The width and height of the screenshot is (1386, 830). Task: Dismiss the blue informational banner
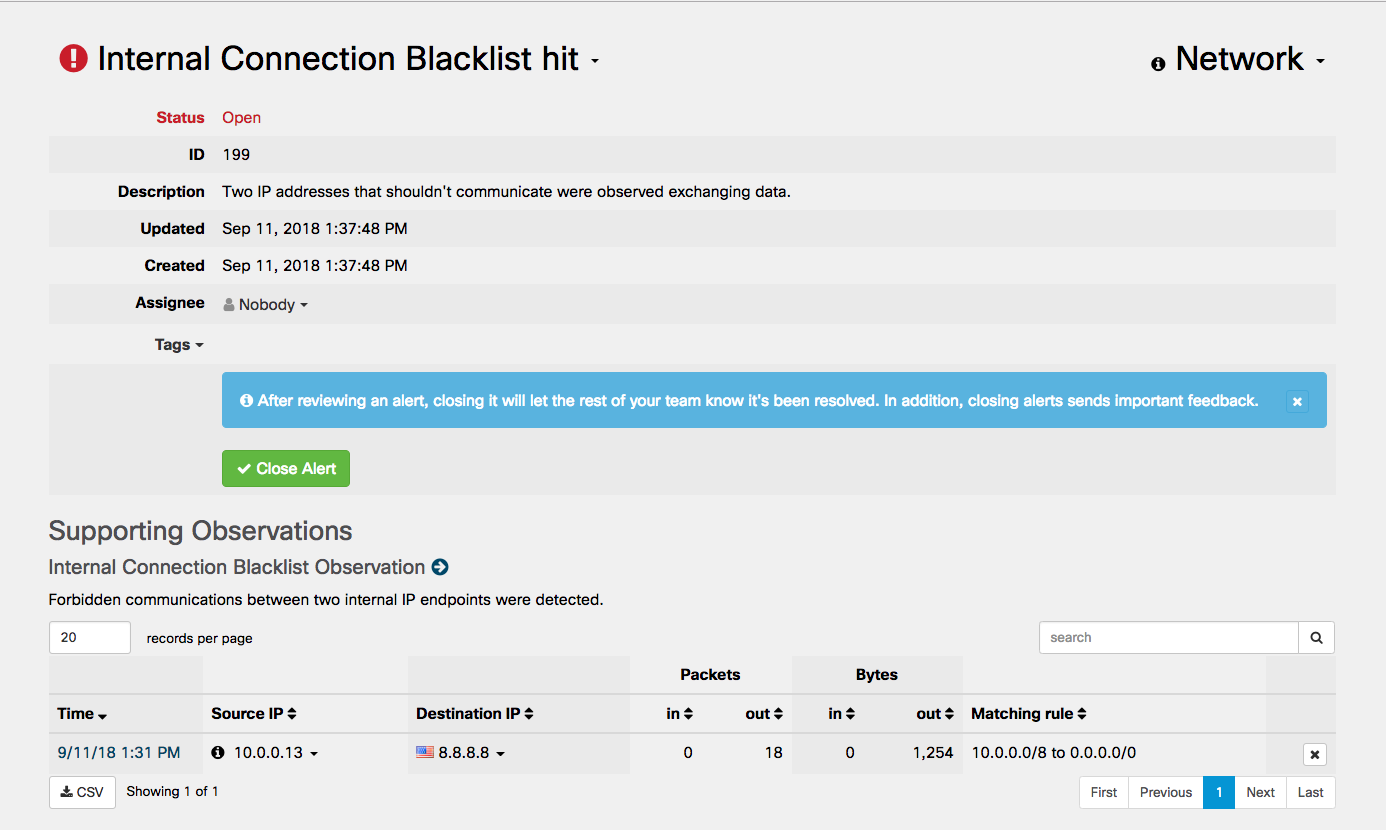(x=1297, y=401)
